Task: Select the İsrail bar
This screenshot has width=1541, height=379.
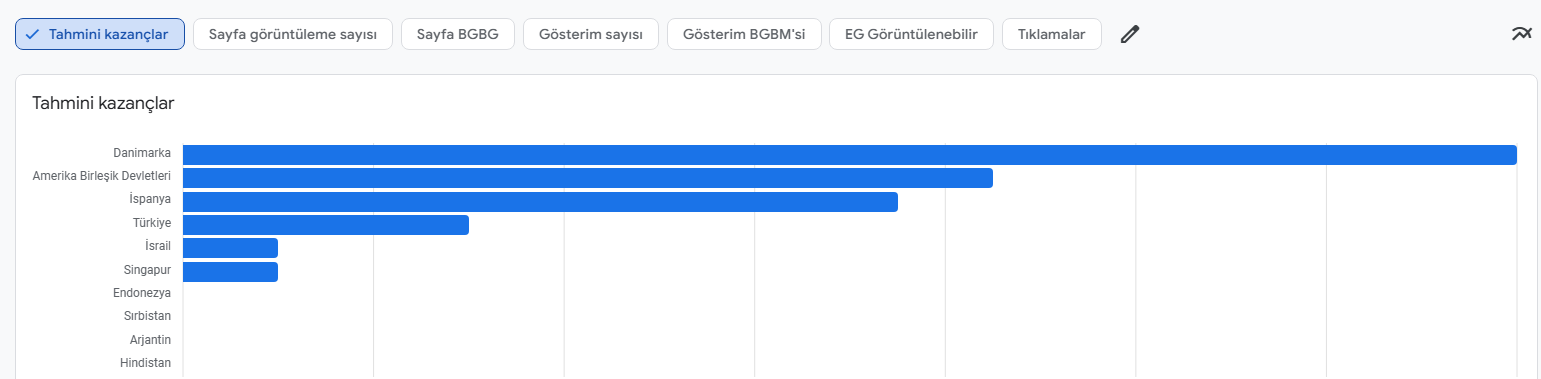Action: click(230, 248)
